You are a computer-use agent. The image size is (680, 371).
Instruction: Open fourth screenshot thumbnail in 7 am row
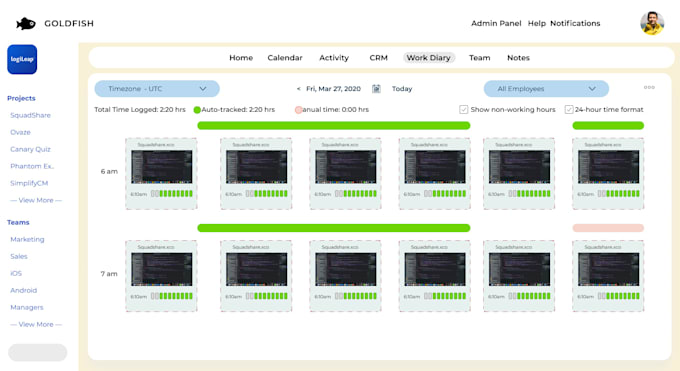point(435,269)
